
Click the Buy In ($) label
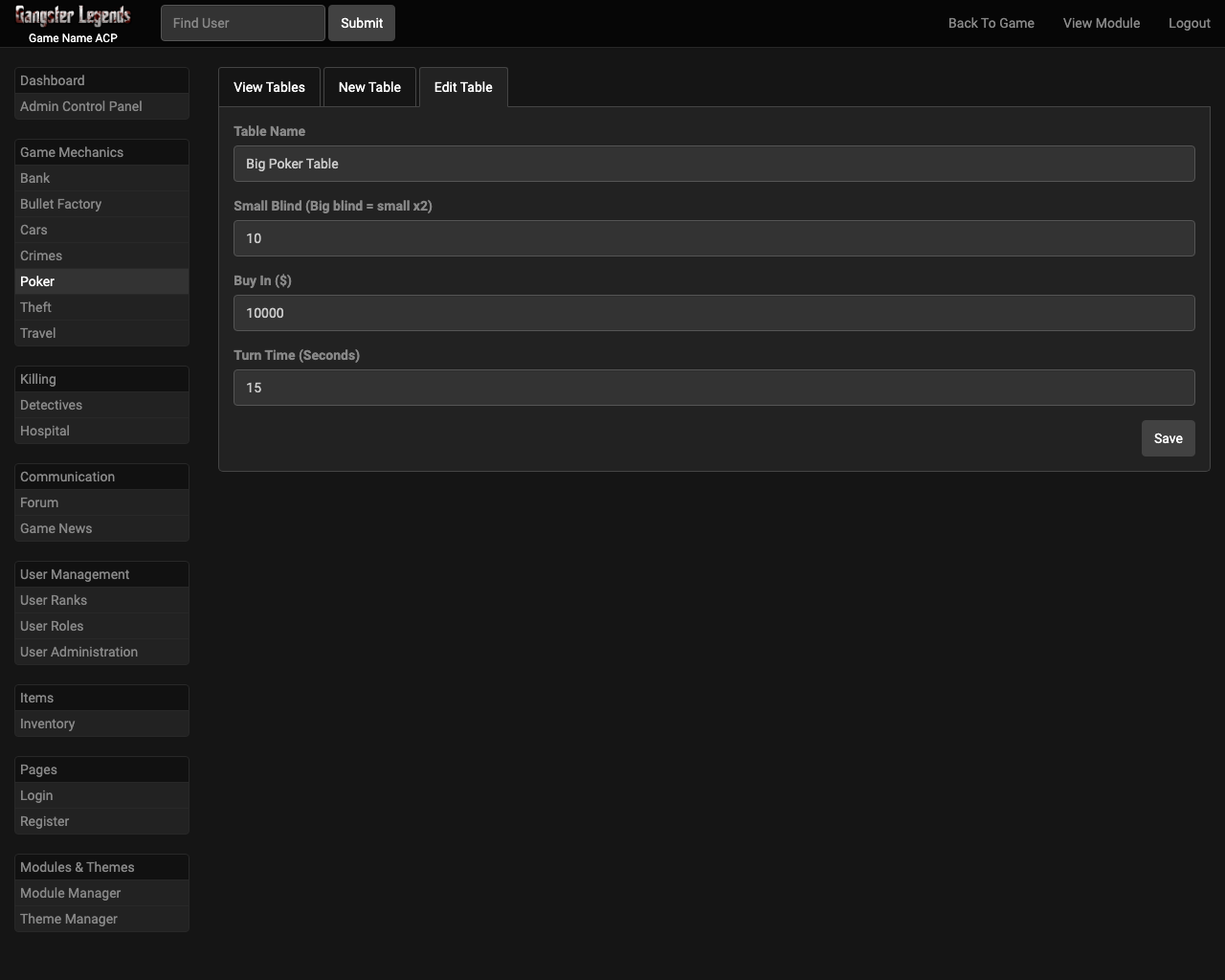pyautogui.click(x=262, y=280)
